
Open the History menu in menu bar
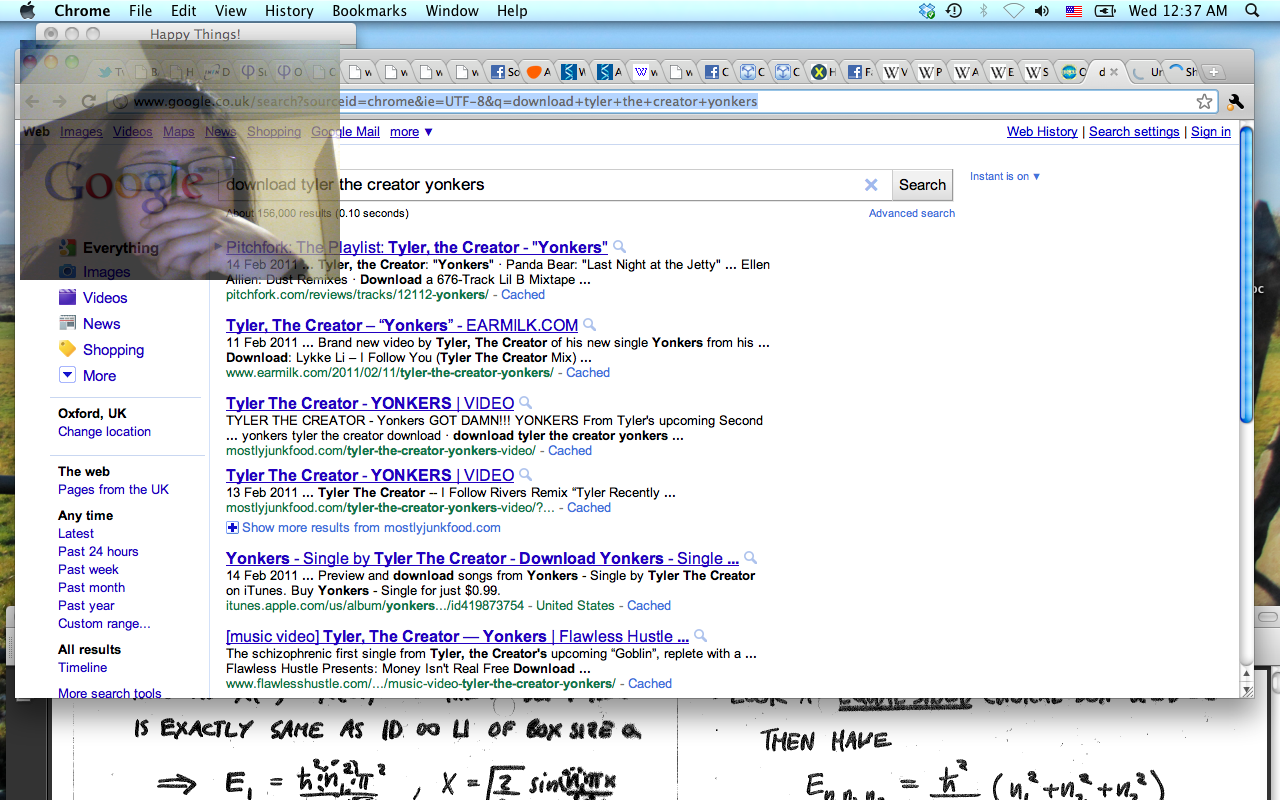pos(289,11)
